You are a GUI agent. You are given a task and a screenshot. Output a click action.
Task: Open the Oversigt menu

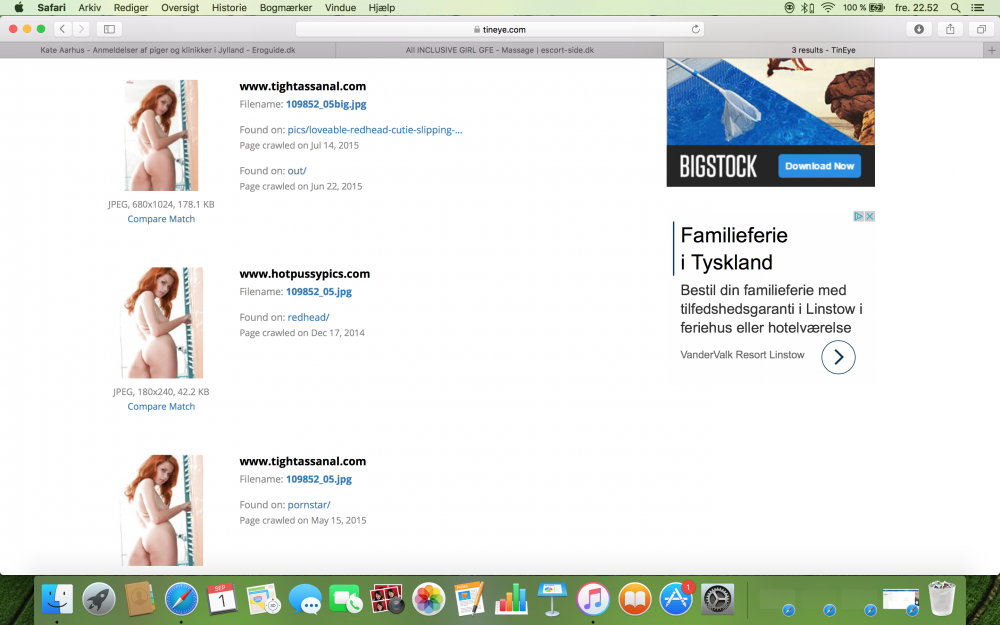(180, 8)
